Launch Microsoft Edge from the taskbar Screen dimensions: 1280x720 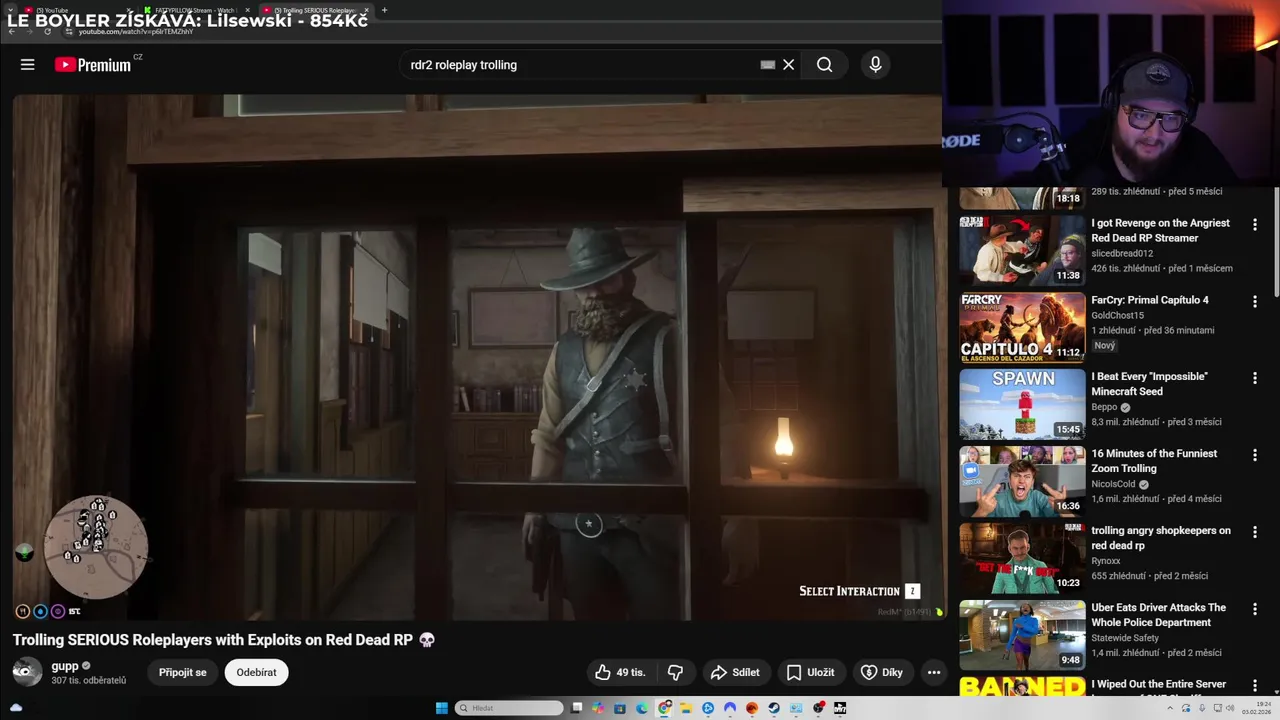coord(642,708)
